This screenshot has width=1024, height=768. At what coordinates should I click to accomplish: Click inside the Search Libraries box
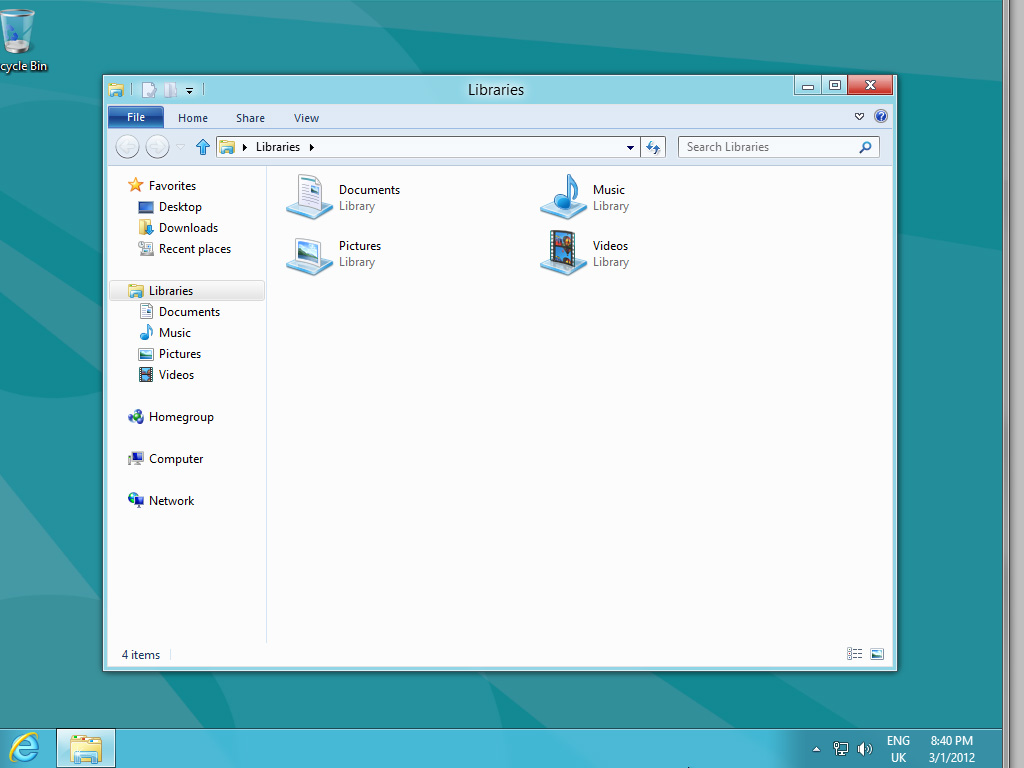770,146
